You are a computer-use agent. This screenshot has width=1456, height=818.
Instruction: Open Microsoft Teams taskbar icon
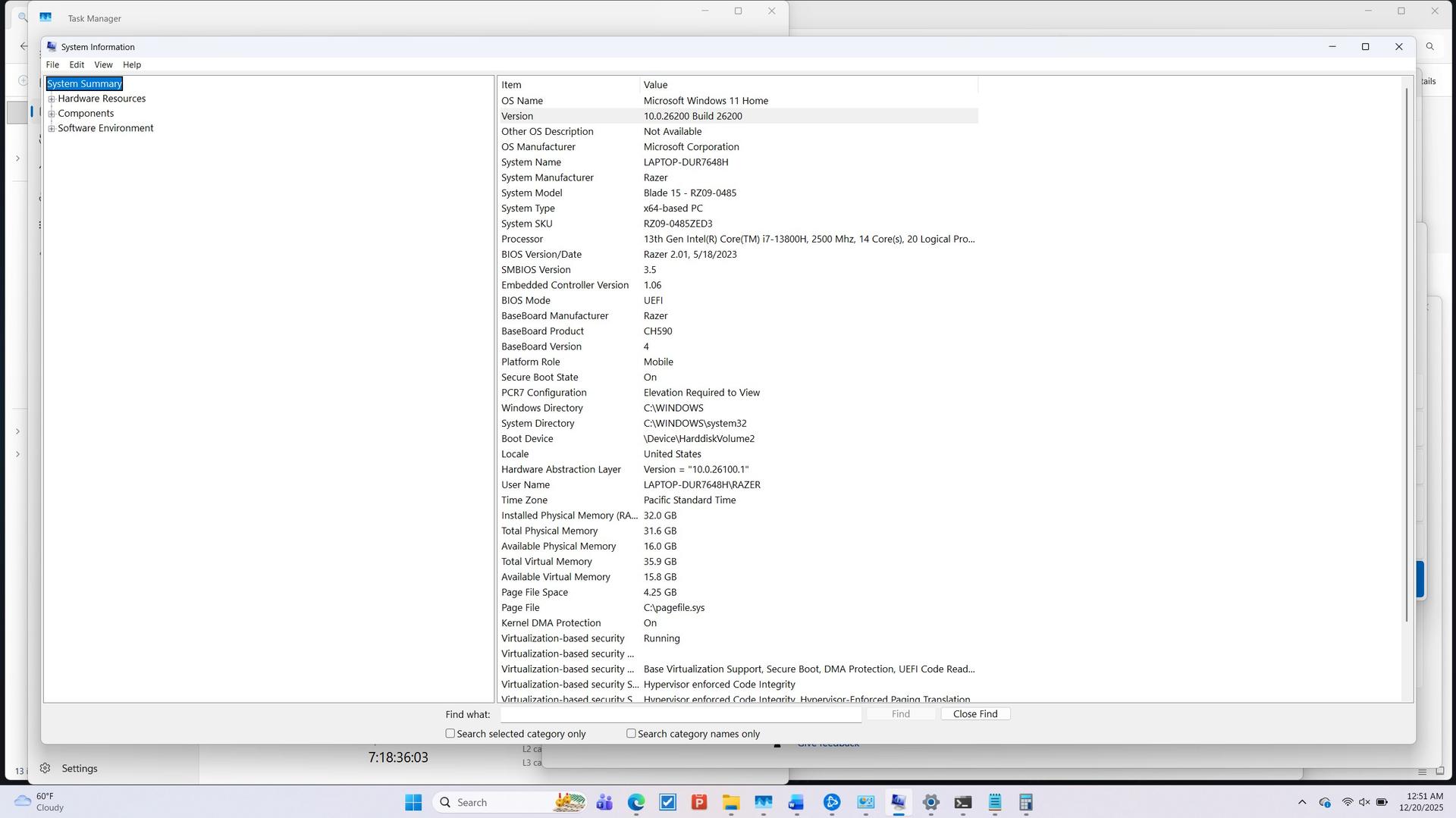click(x=604, y=802)
